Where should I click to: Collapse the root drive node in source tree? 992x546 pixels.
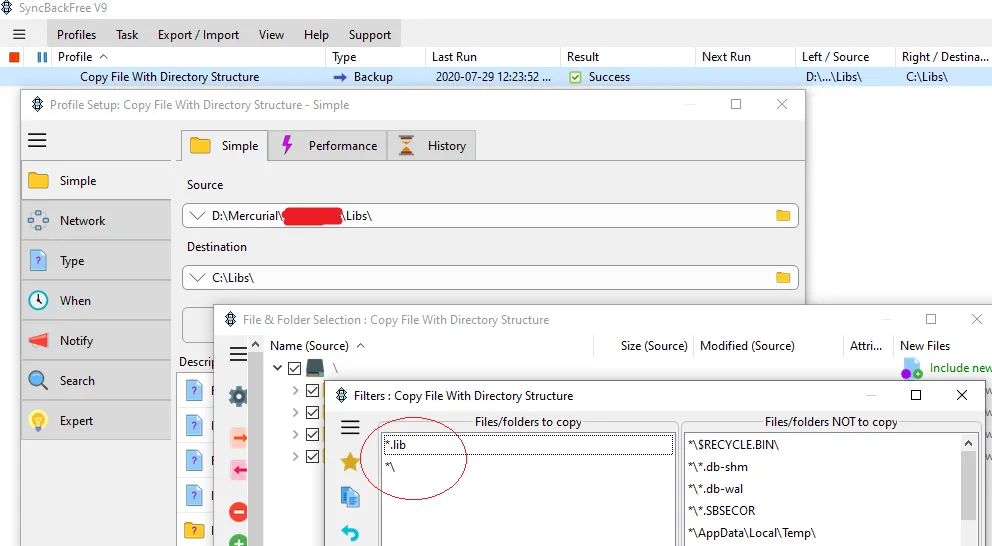[277, 368]
